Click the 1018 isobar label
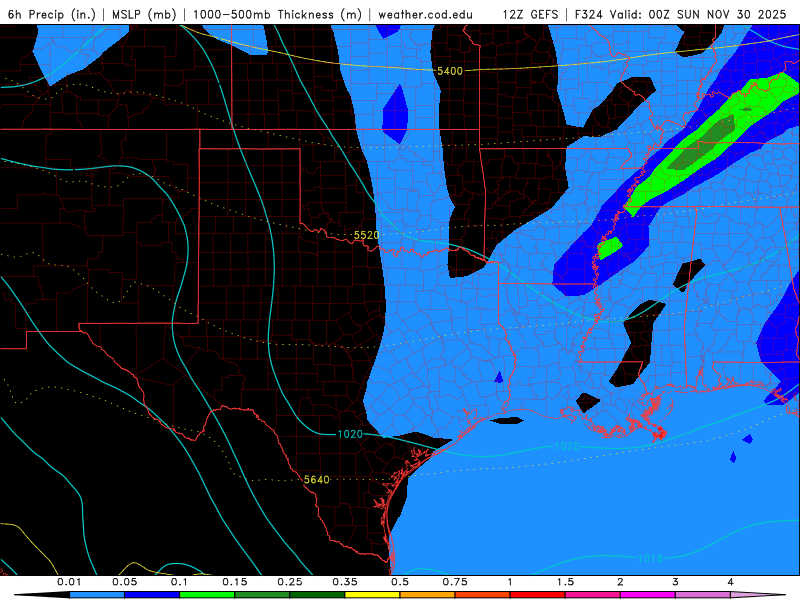Screen dimensions: 800x600 coord(650,558)
